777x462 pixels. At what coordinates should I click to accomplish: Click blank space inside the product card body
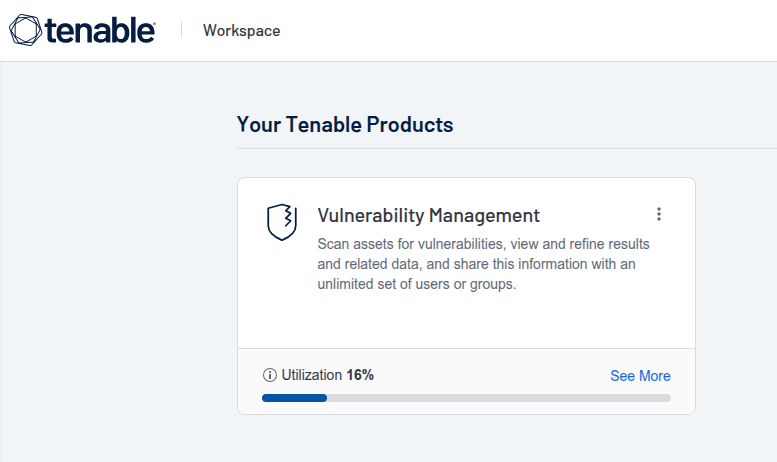coord(465,322)
